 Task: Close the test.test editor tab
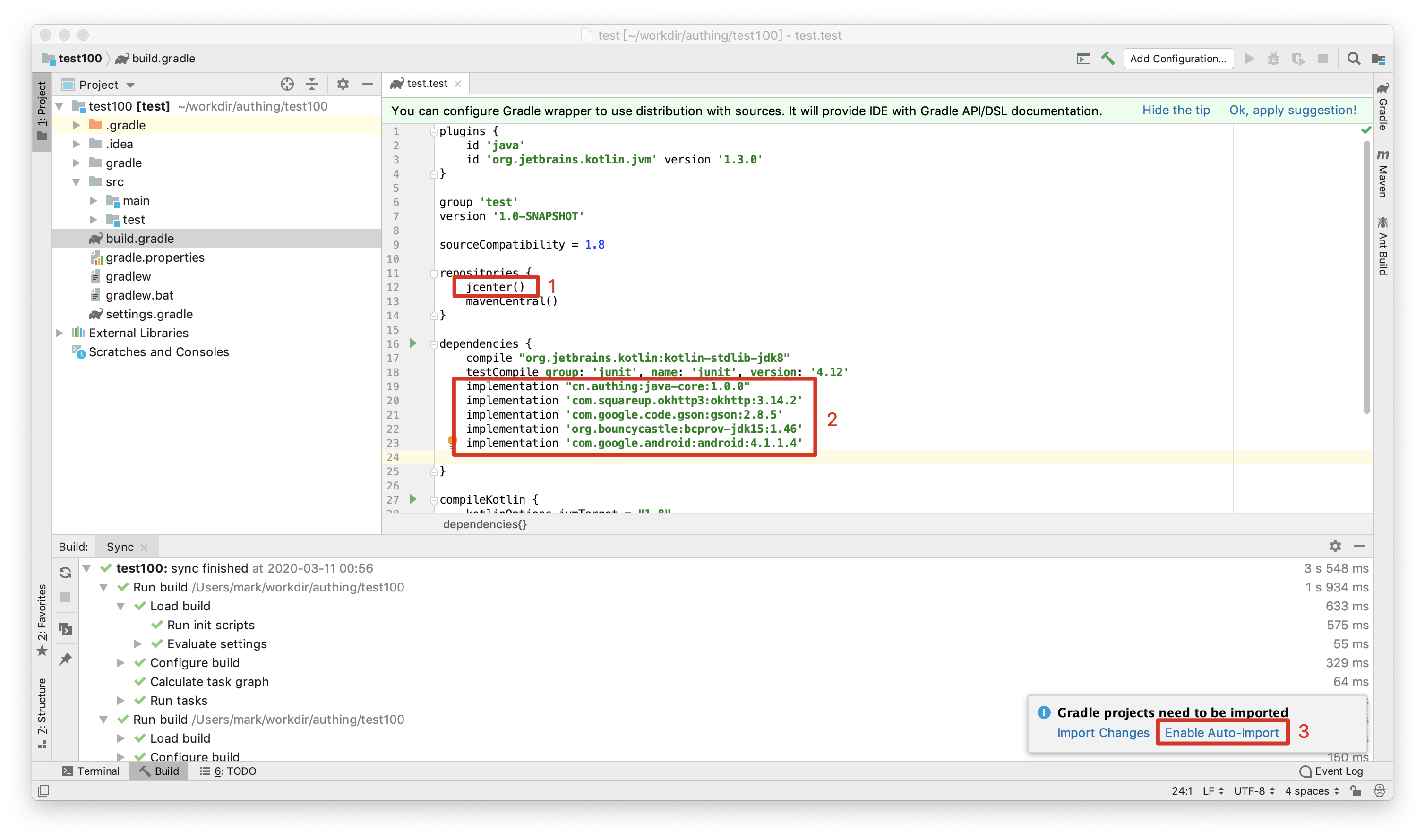[x=458, y=84]
